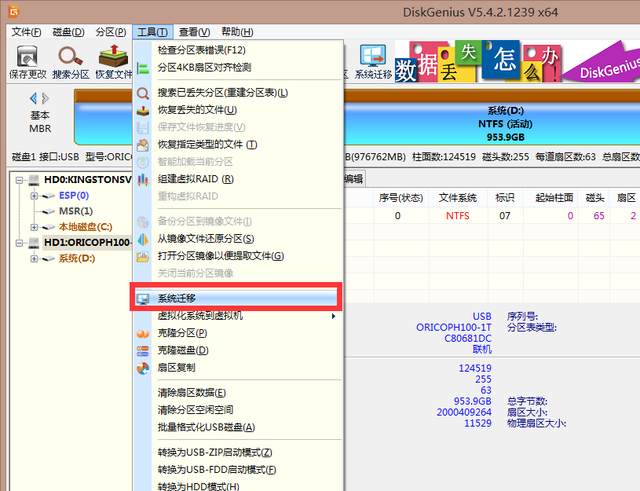
Task: Click the DiskGenius data recovery banner ad
Action: coord(517,61)
